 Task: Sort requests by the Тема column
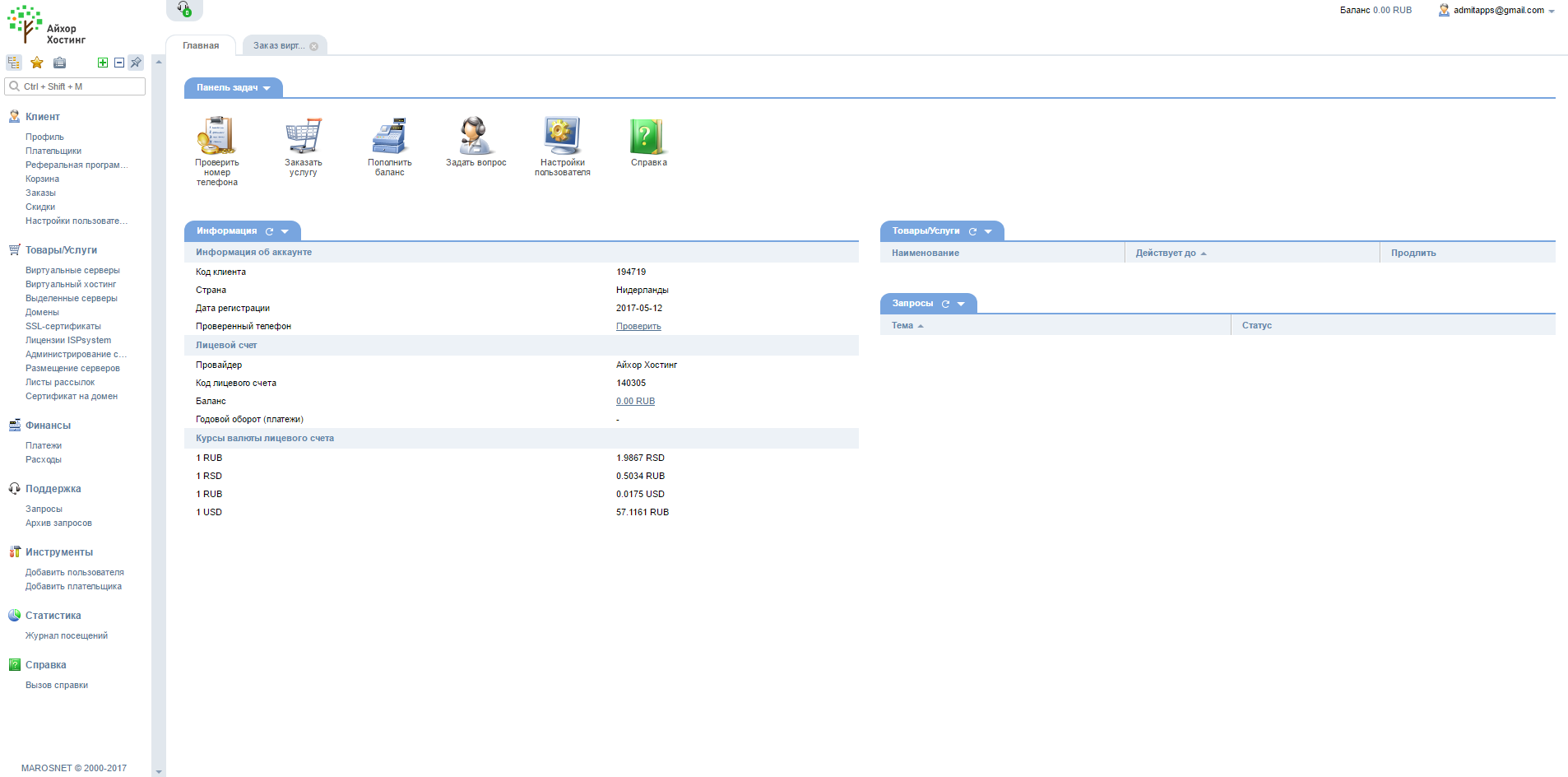click(x=1055, y=325)
